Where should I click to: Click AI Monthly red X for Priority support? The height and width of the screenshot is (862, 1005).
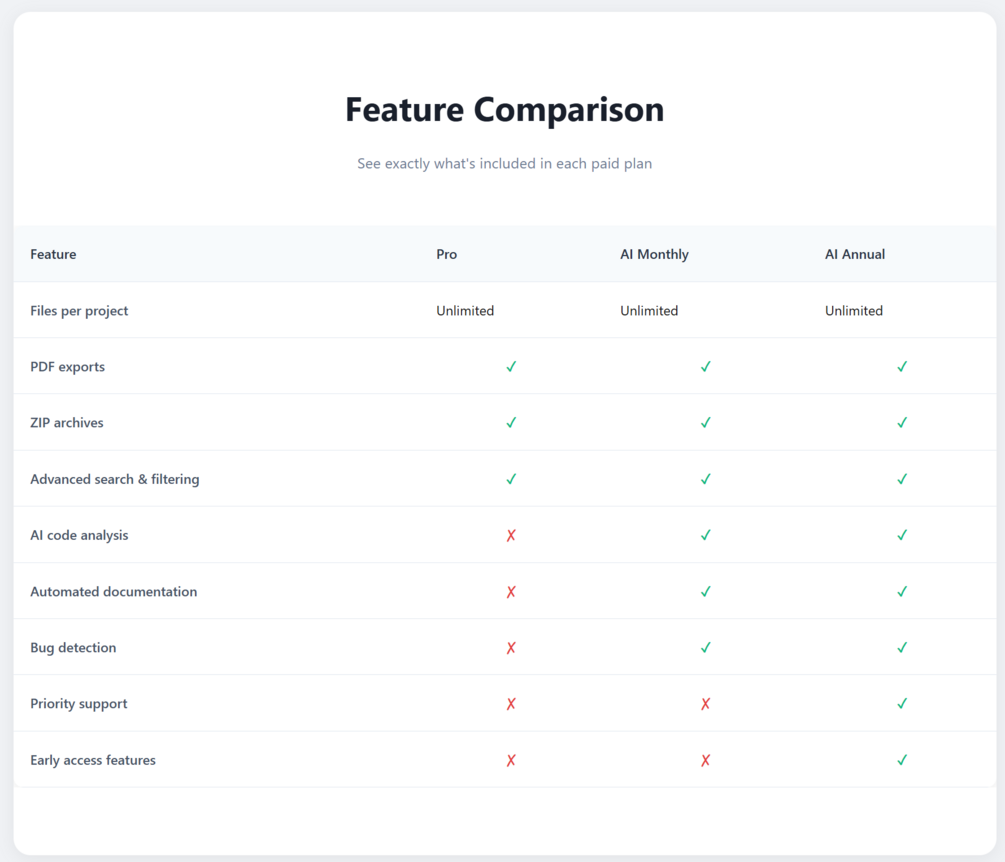pyautogui.click(x=705, y=704)
